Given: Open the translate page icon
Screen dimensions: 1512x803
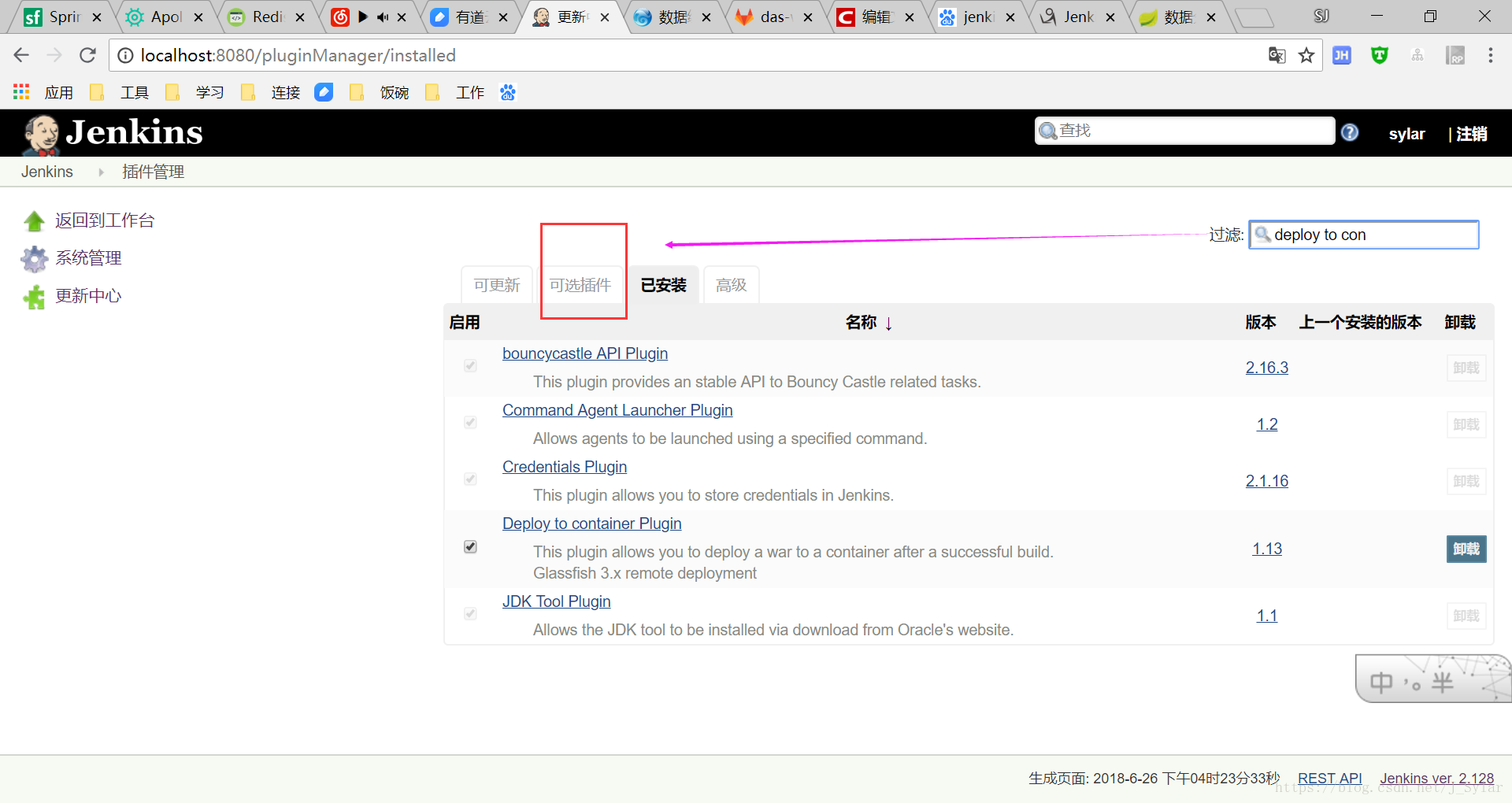Looking at the screenshot, I should (x=1277, y=55).
